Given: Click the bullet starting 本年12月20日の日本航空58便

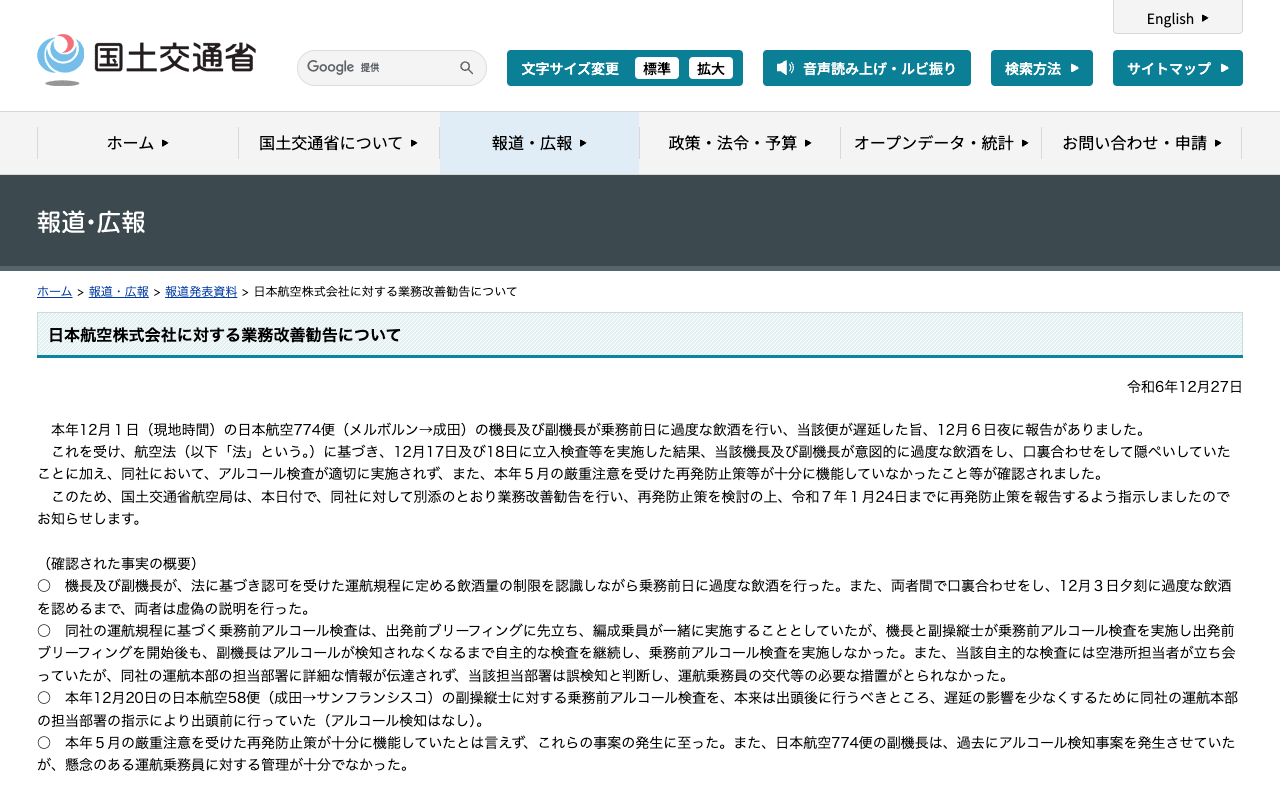Looking at the screenshot, I should 637,709.
